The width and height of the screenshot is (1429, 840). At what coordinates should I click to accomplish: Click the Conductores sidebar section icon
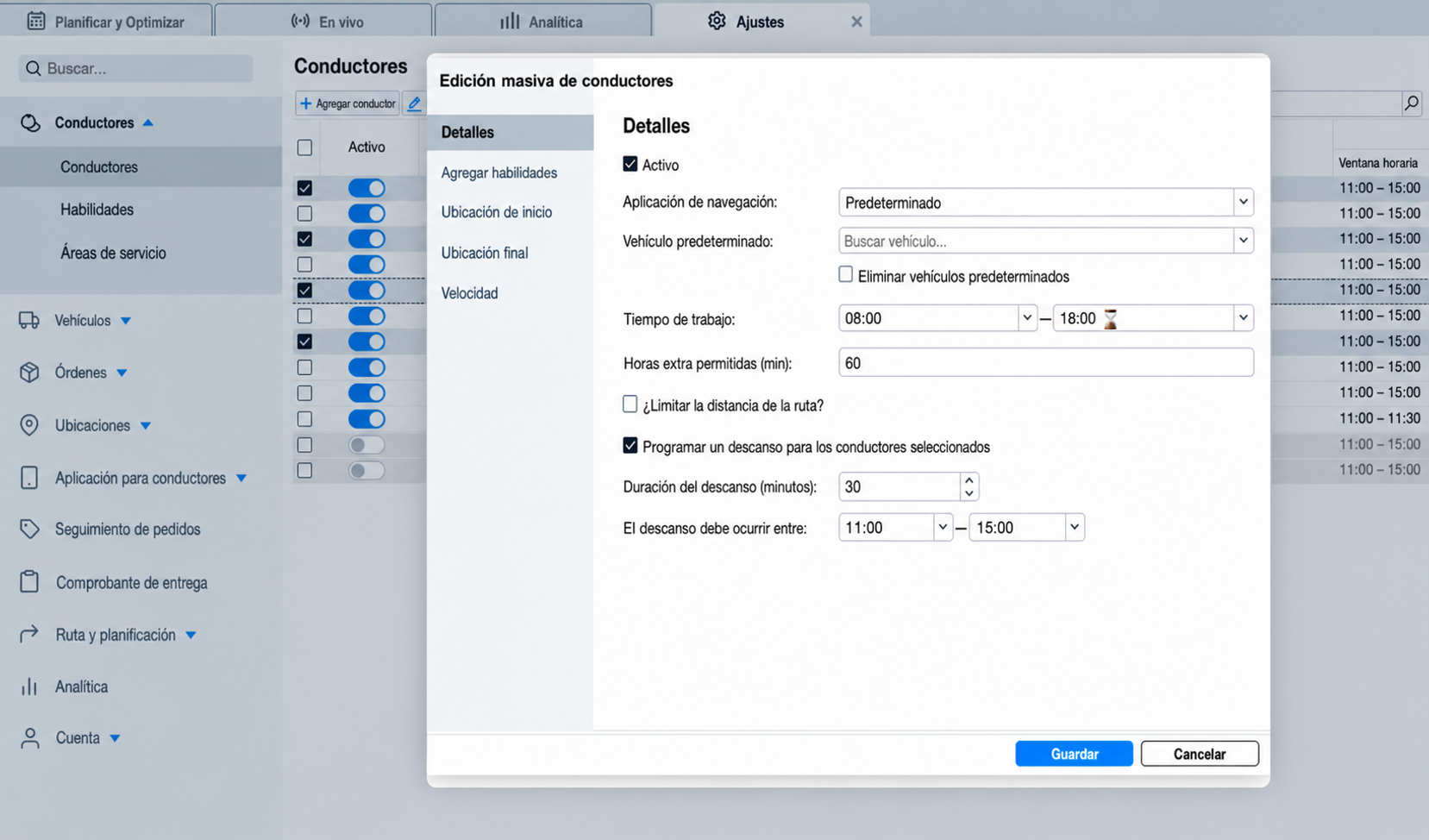click(30, 122)
